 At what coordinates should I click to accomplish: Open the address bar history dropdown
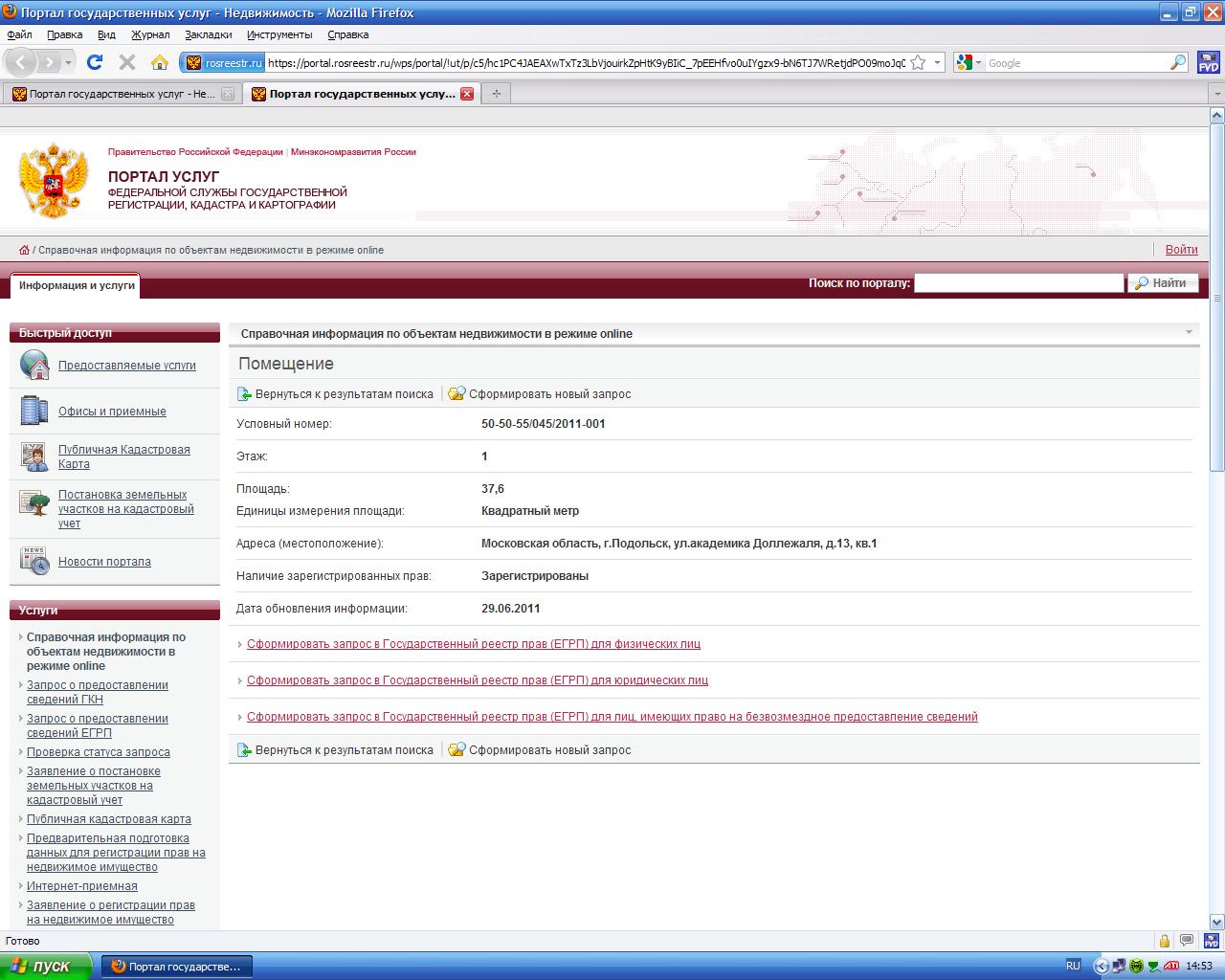[x=937, y=63]
